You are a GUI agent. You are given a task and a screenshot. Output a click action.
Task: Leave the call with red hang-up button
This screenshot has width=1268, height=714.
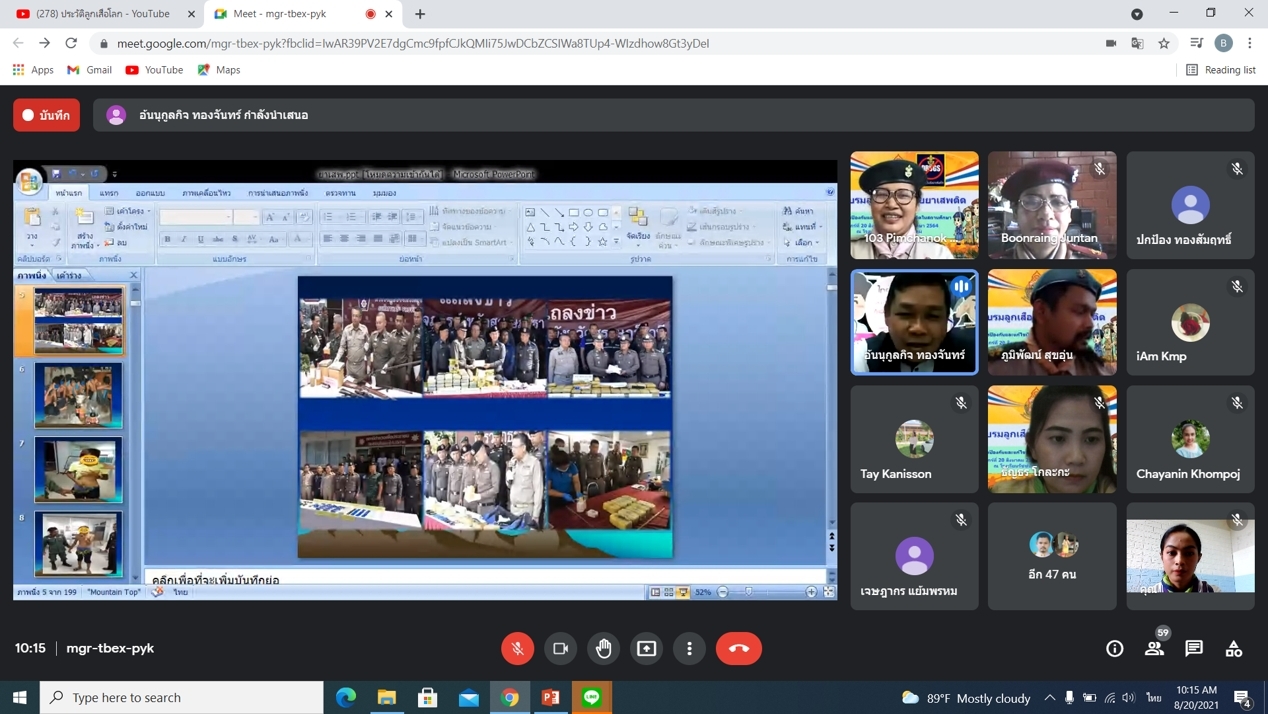738,648
